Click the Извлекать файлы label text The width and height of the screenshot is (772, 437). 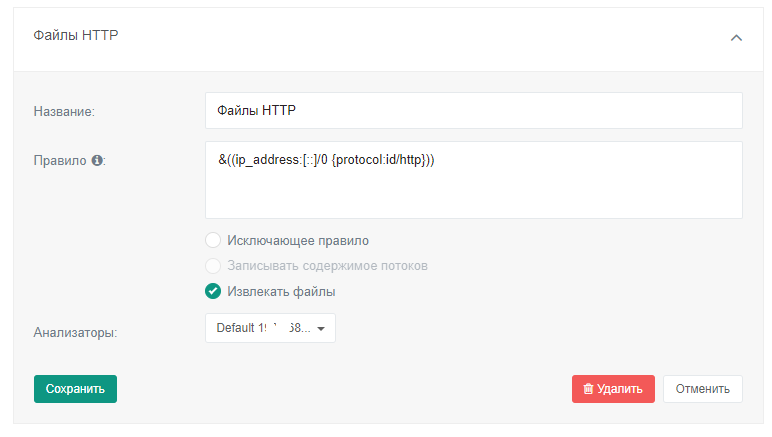(281, 292)
